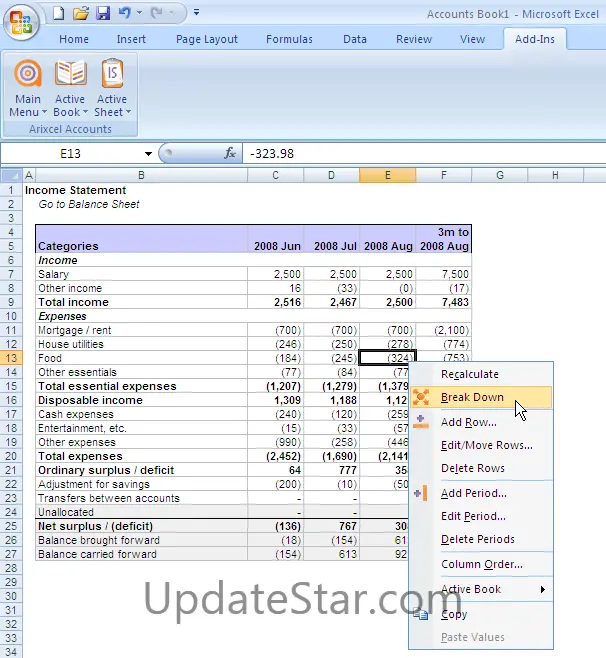Click the Break Down menu icon
606x658 pixels.
click(421, 397)
